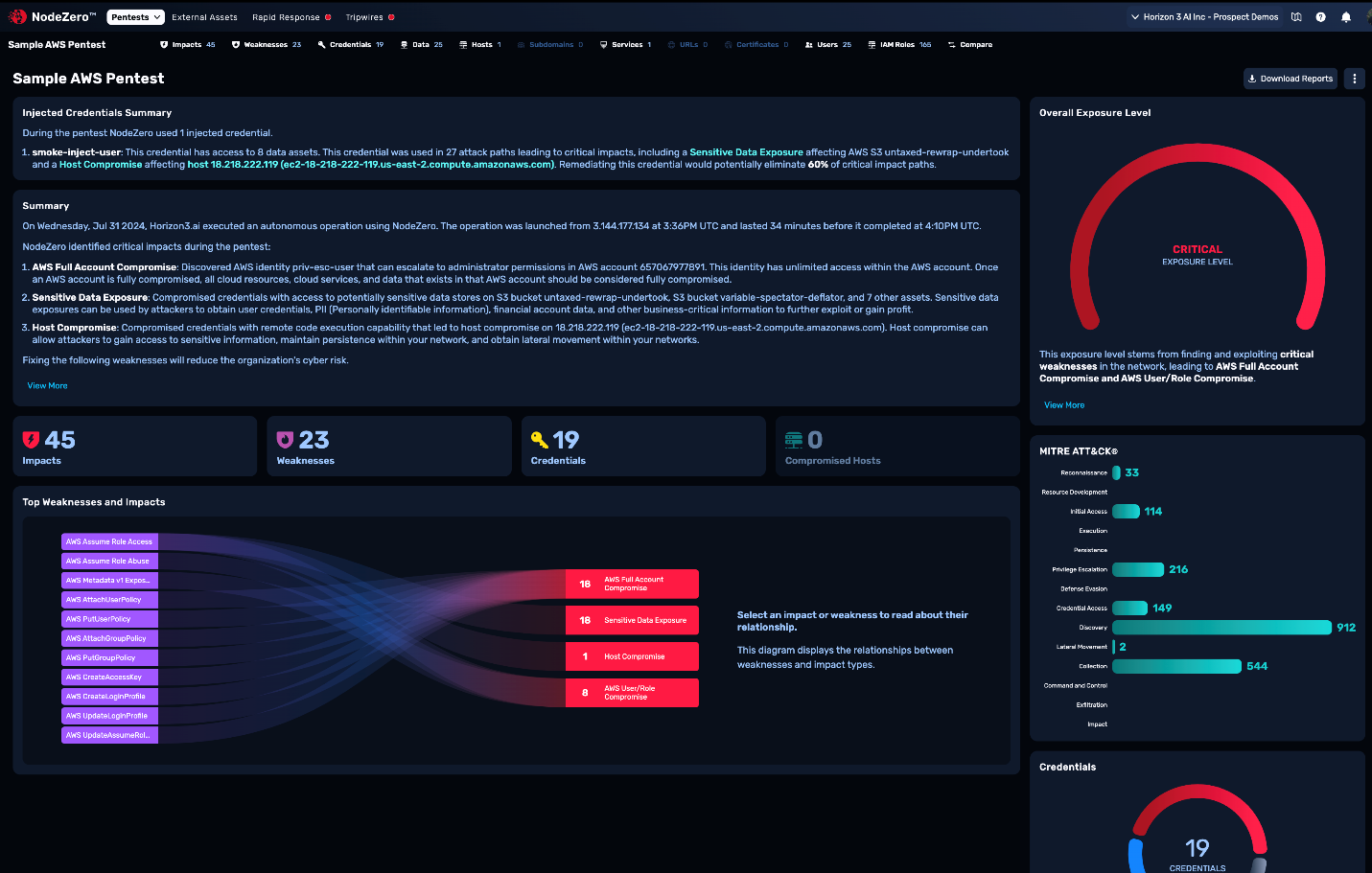Open the 23 Weaknesses card
Viewport: 1372px width, 873px height.
click(x=389, y=447)
